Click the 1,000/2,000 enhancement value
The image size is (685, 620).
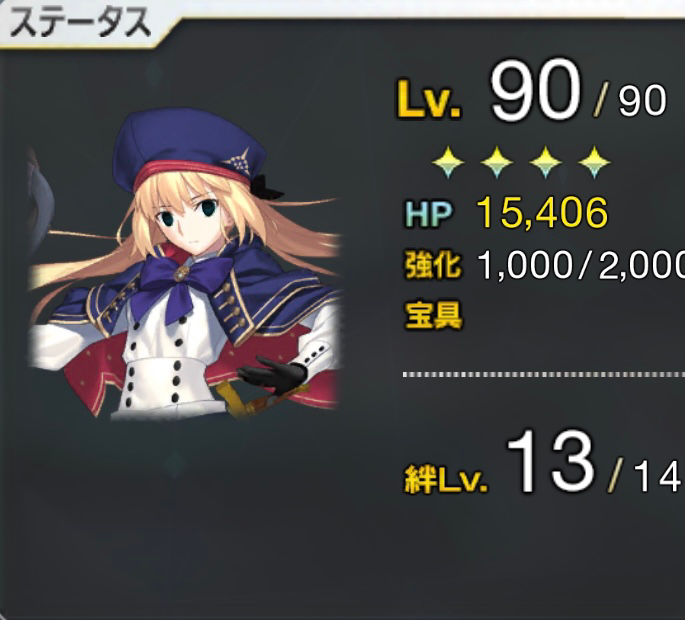coord(581,265)
